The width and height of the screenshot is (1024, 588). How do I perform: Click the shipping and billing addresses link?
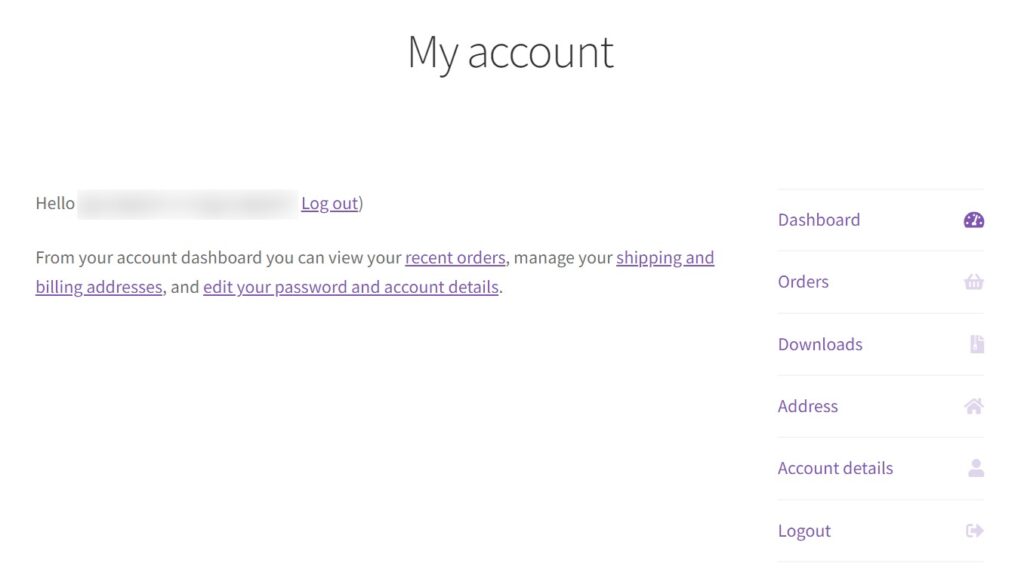pos(664,257)
